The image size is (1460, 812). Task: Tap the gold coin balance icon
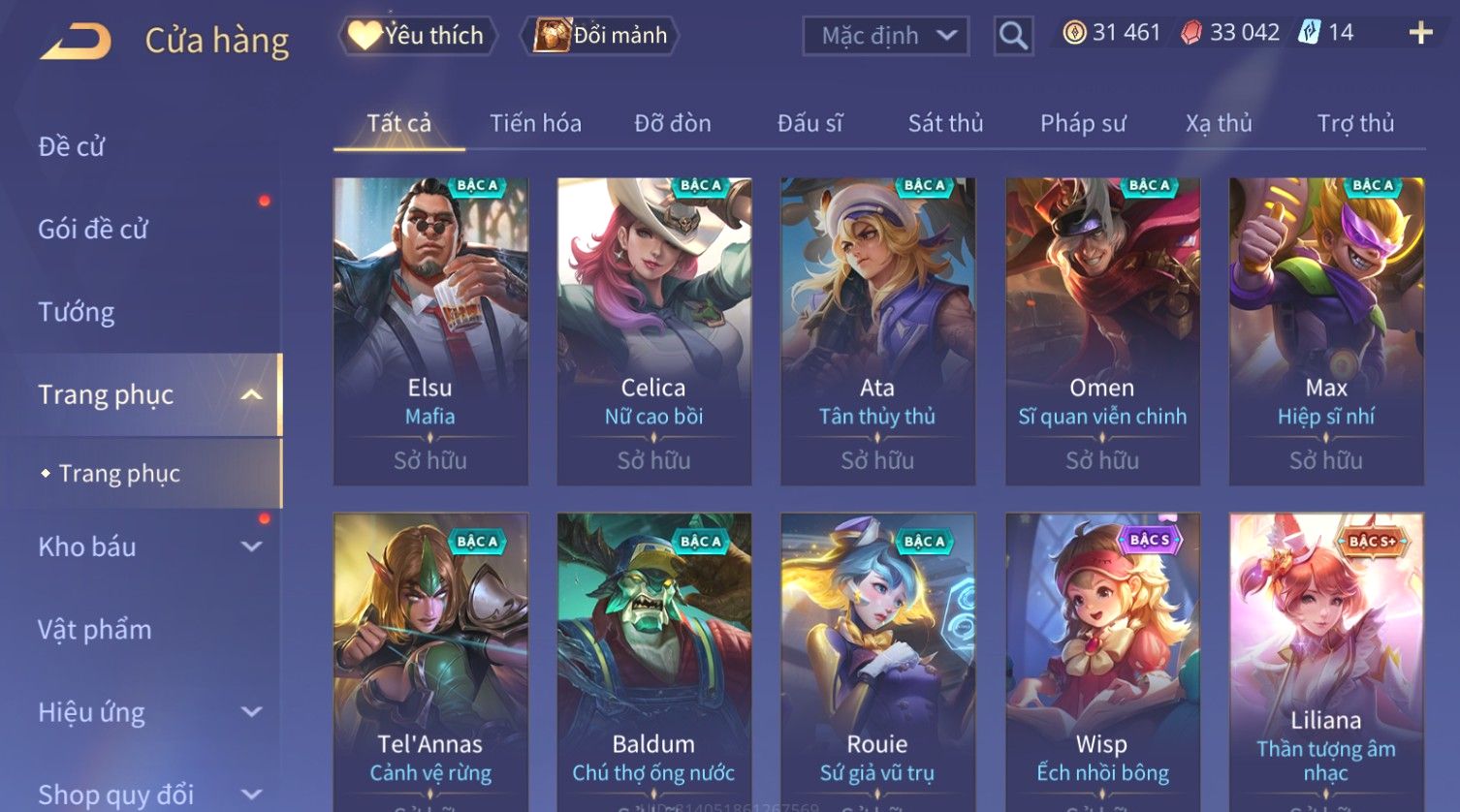point(1074,33)
